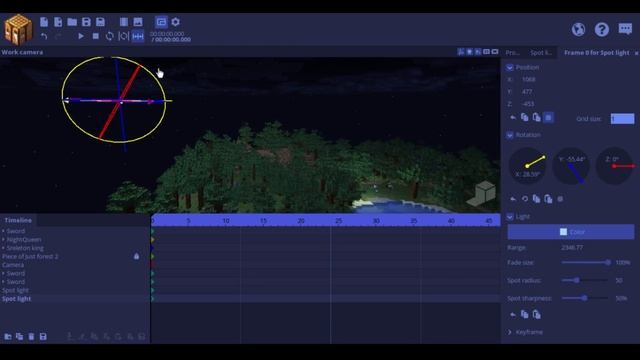Click the timeline delete trash icon

(x=31, y=337)
